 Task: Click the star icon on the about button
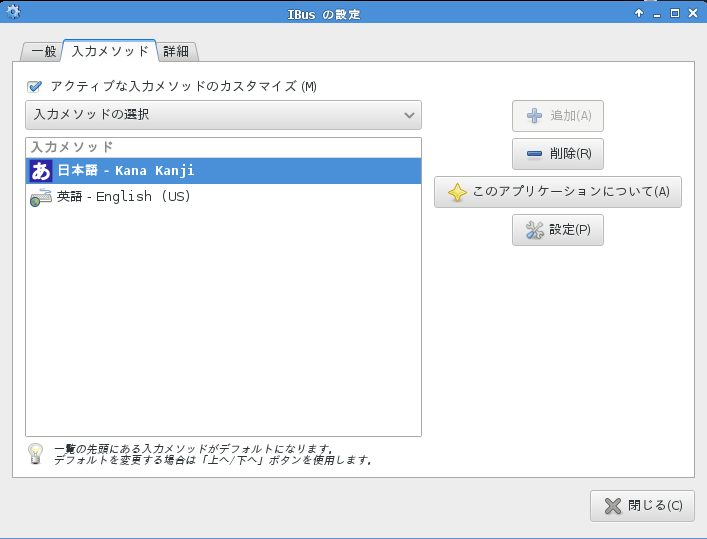457,192
